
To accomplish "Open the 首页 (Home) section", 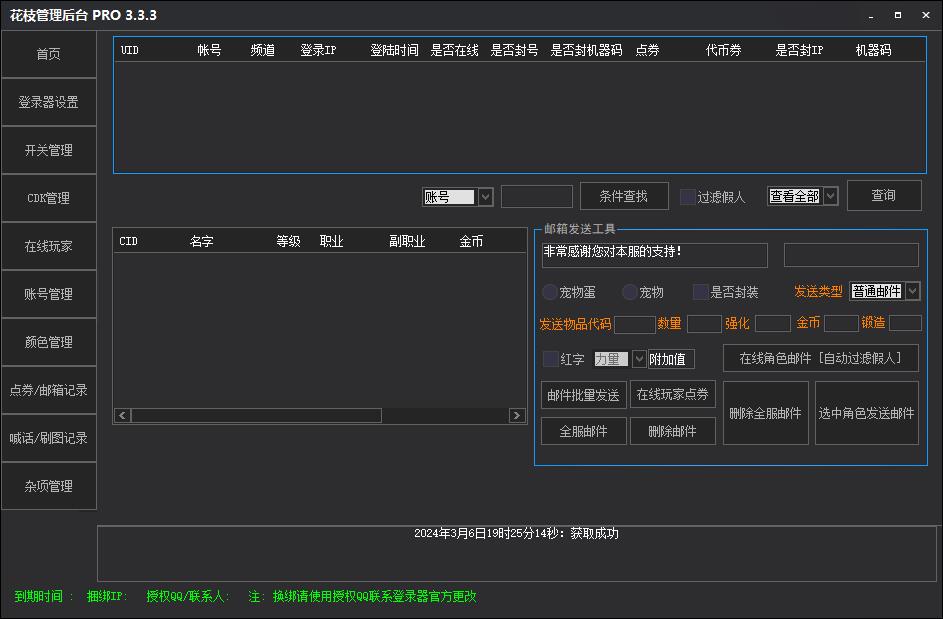I will (47, 54).
